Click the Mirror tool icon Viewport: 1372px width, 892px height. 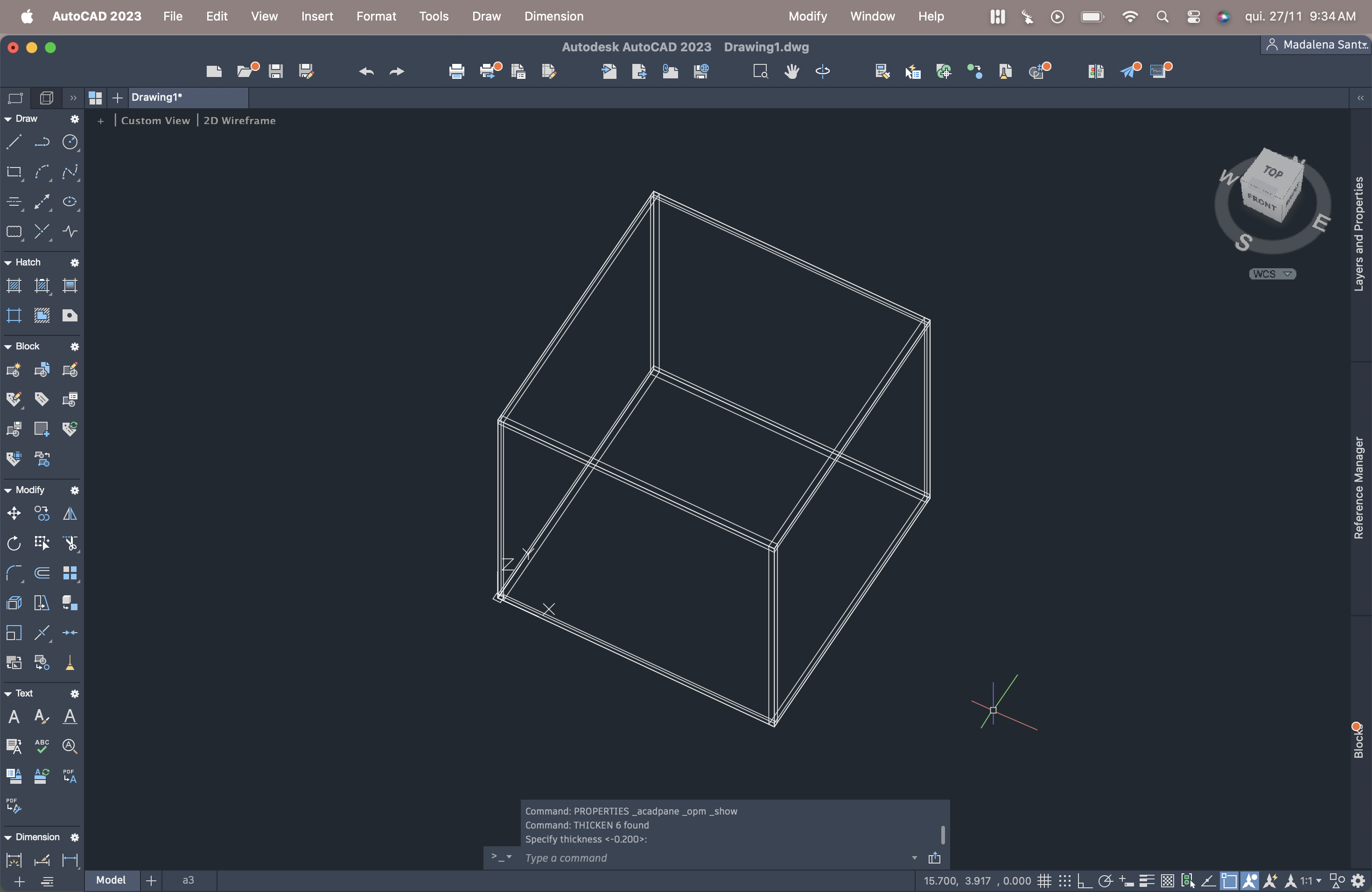(70, 514)
